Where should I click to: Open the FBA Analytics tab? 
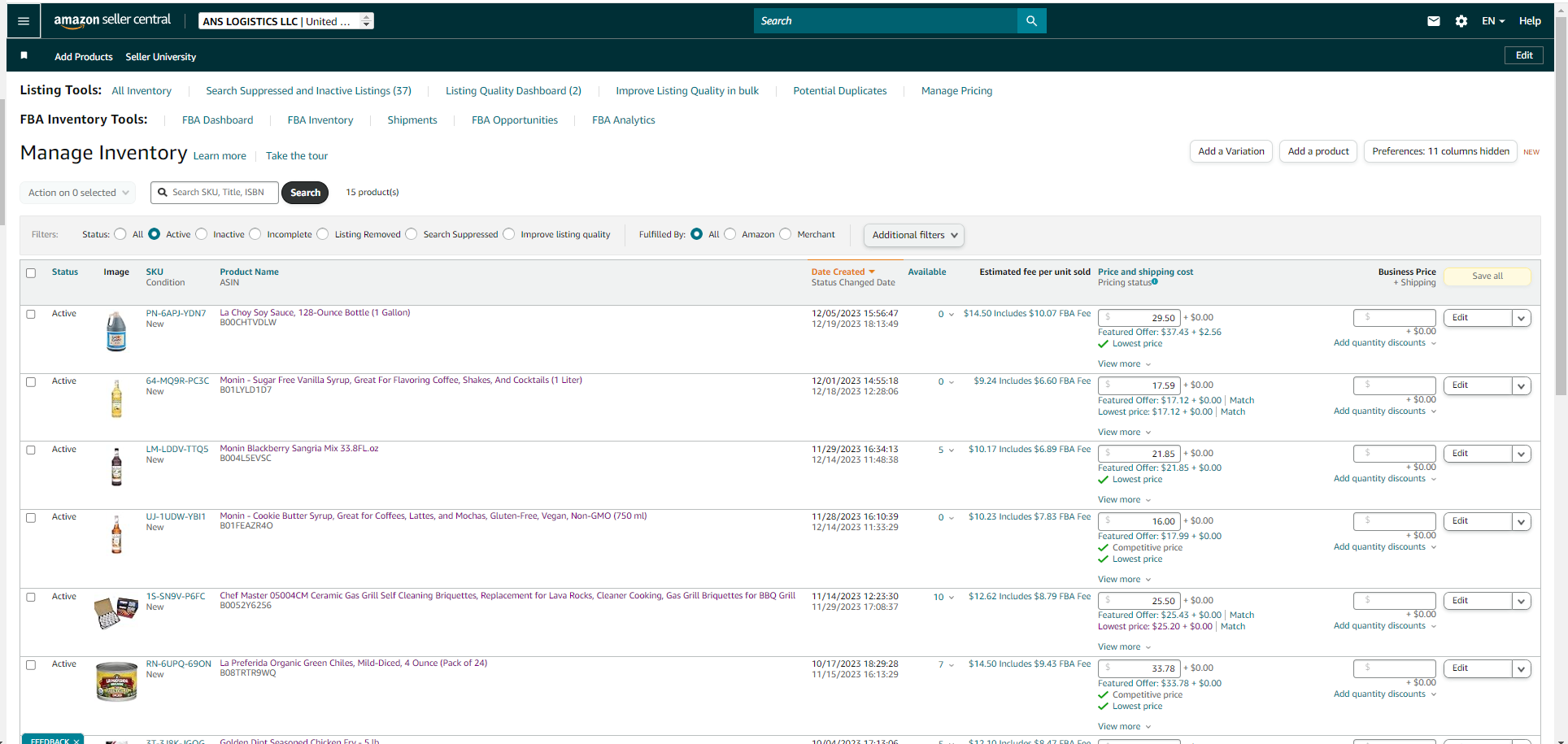(x=624, y=120)
